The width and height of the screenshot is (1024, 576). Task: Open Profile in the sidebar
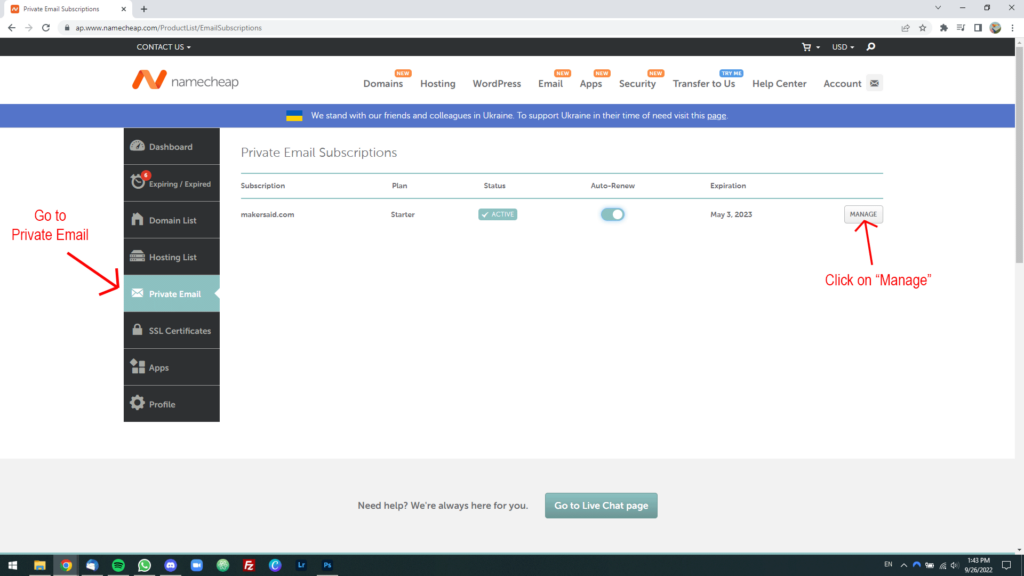click(172, 404)
